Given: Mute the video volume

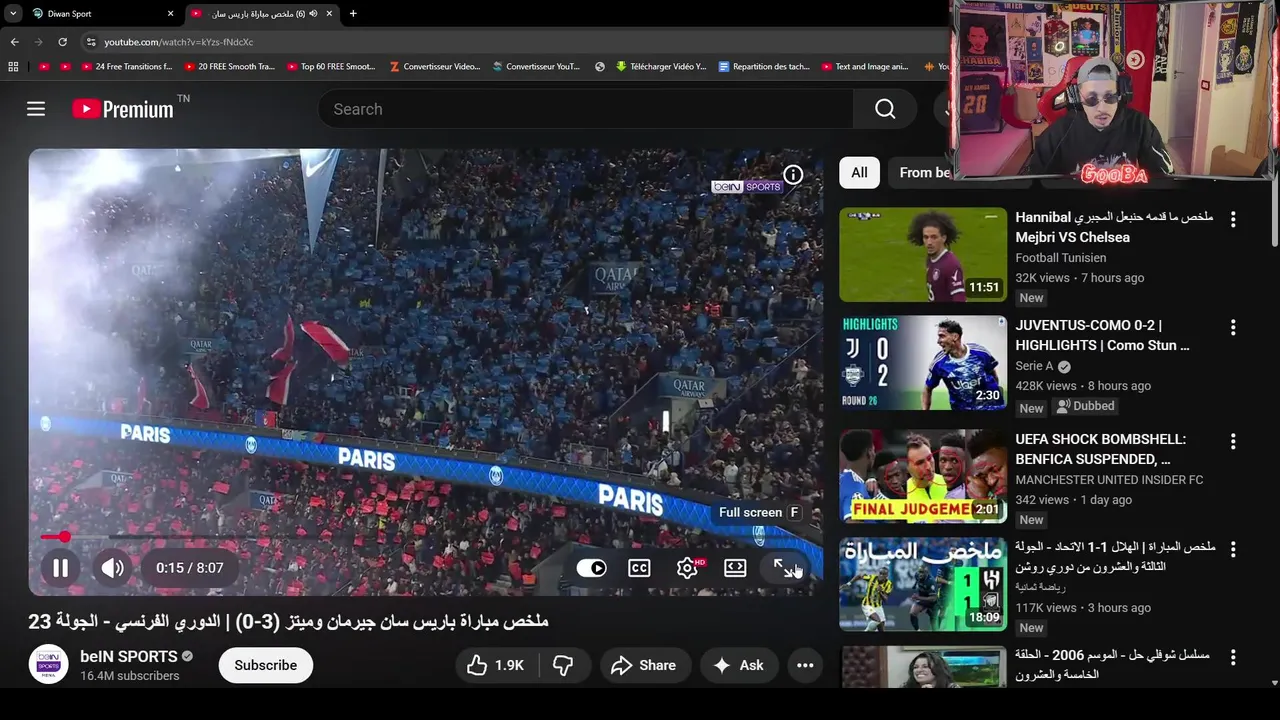Looking at the screenshot, I should click(113, 568).
